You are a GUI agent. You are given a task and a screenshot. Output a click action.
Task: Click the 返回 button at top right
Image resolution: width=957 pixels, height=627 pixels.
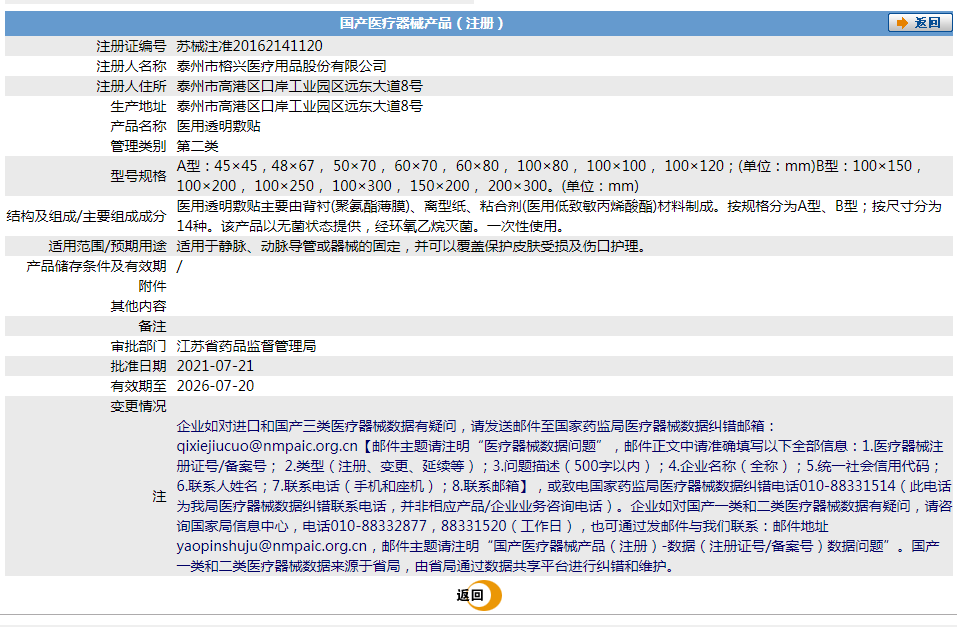919,23
